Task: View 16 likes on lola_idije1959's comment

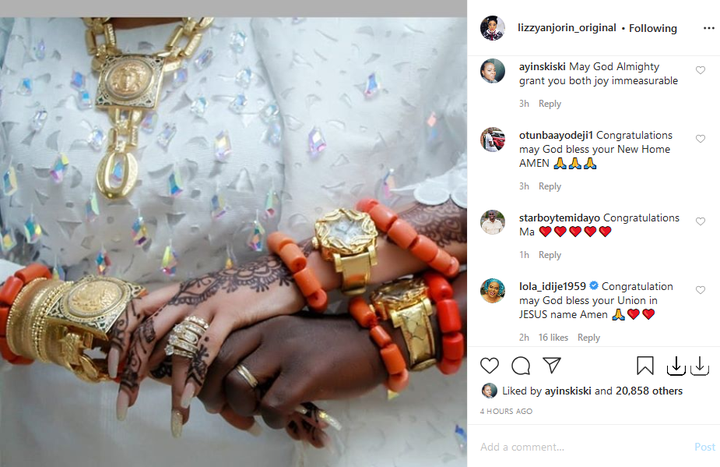Action: tap(553, 338)
